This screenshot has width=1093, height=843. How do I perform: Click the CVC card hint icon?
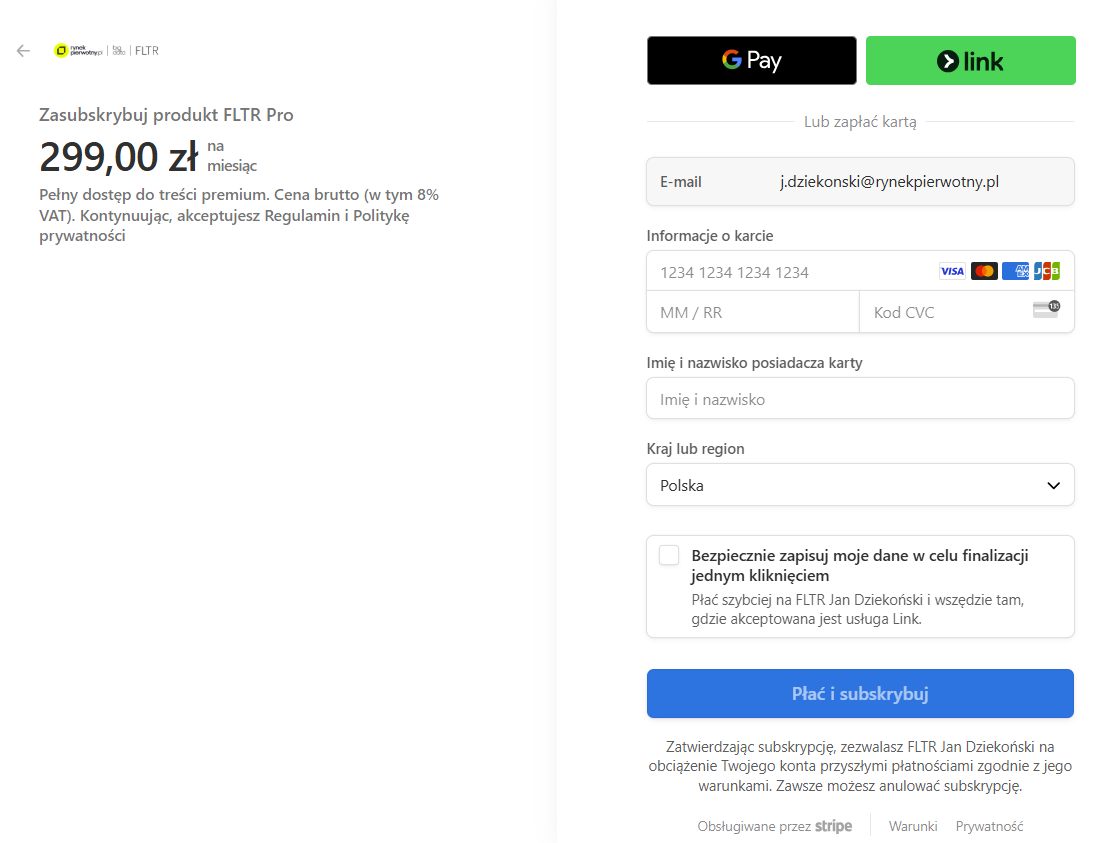coord(1046,310)
